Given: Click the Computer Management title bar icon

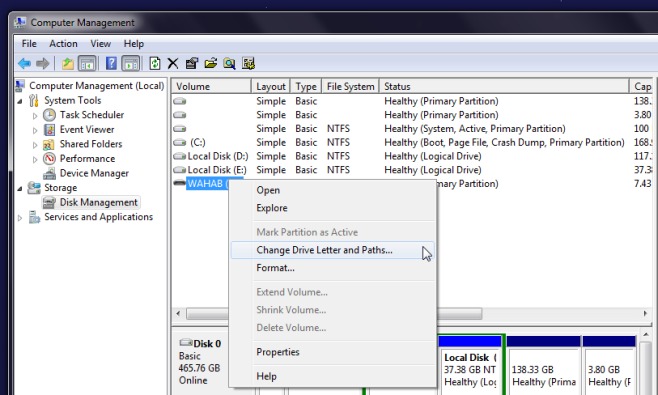Looking at the screenshot, I should (x=20, y=22).
